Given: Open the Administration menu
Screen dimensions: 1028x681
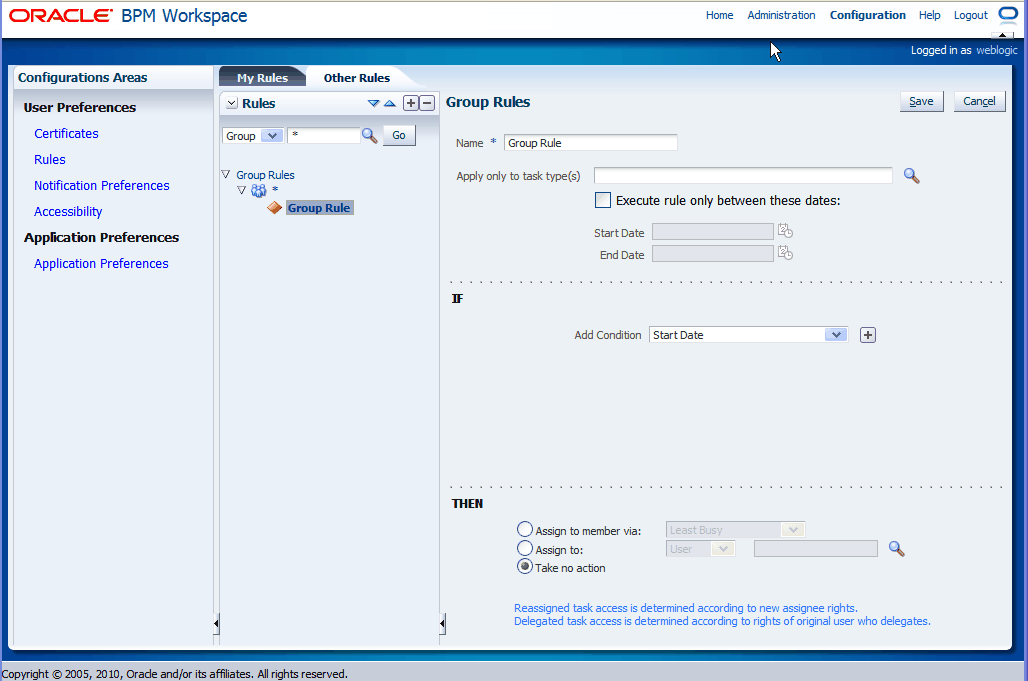Looking at the screenshot, I should tap(781, 15).
